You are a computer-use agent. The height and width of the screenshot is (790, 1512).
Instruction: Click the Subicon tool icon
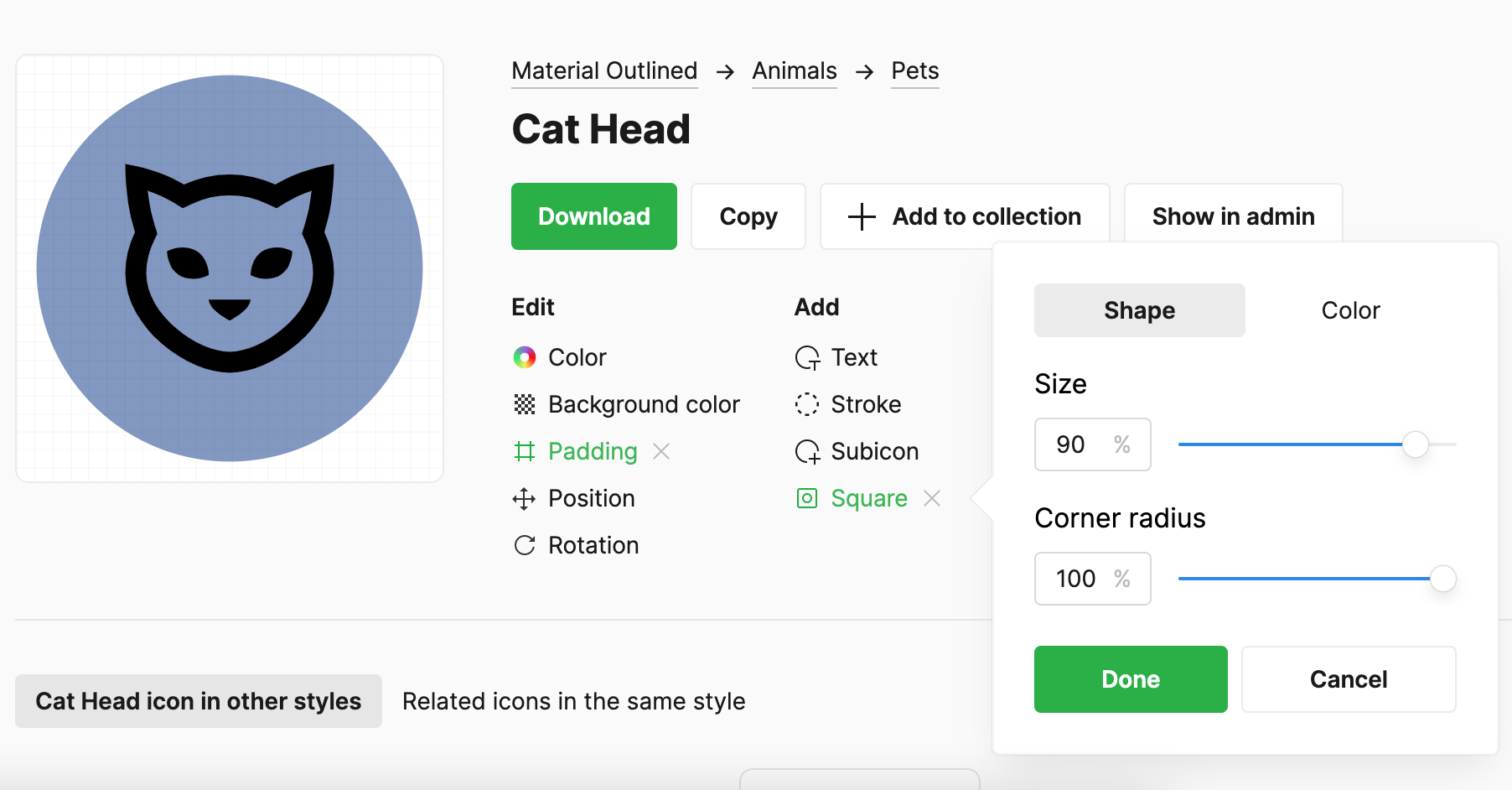[x=806, y=451]
